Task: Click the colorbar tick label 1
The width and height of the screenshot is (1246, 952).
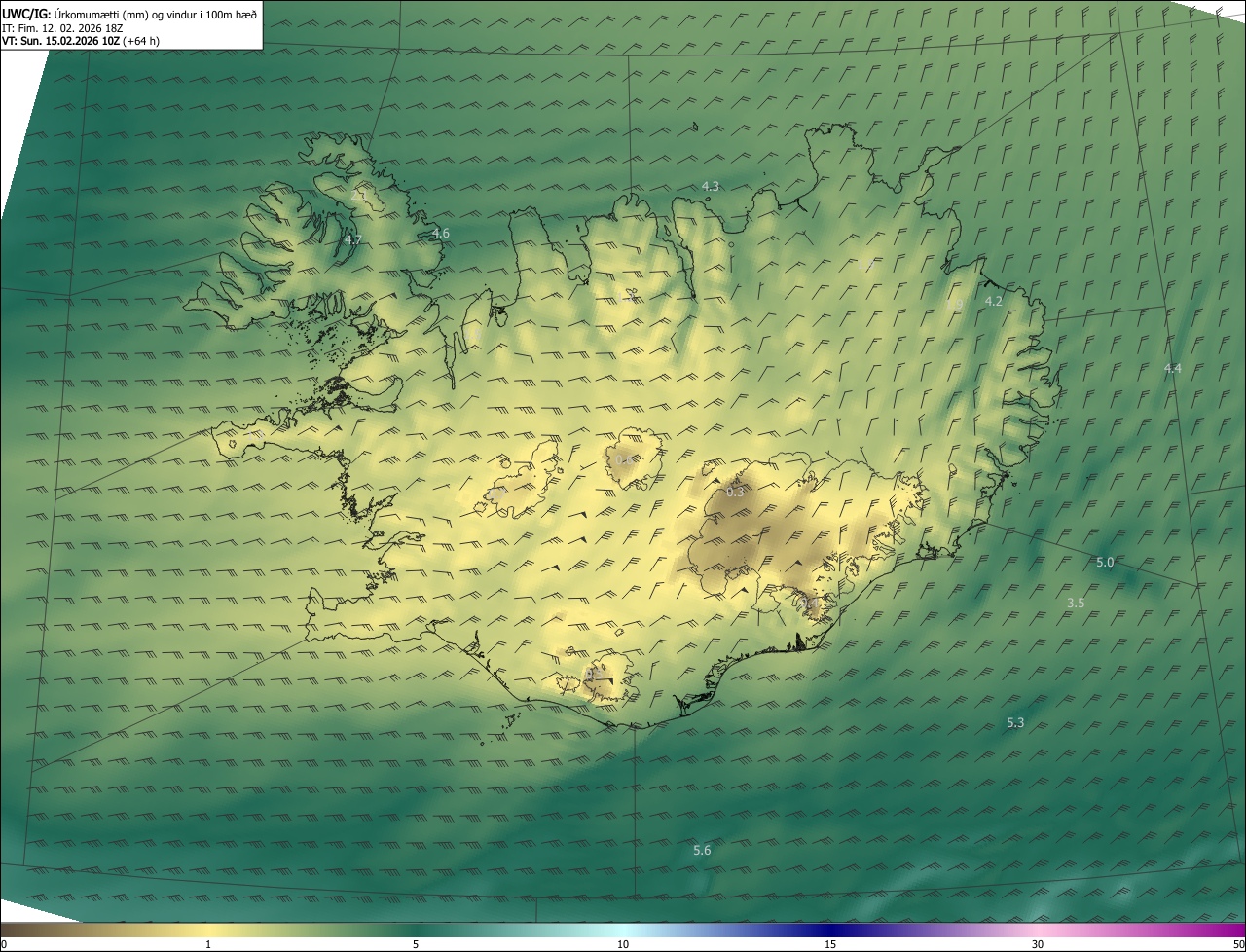Action: point(208,944)
